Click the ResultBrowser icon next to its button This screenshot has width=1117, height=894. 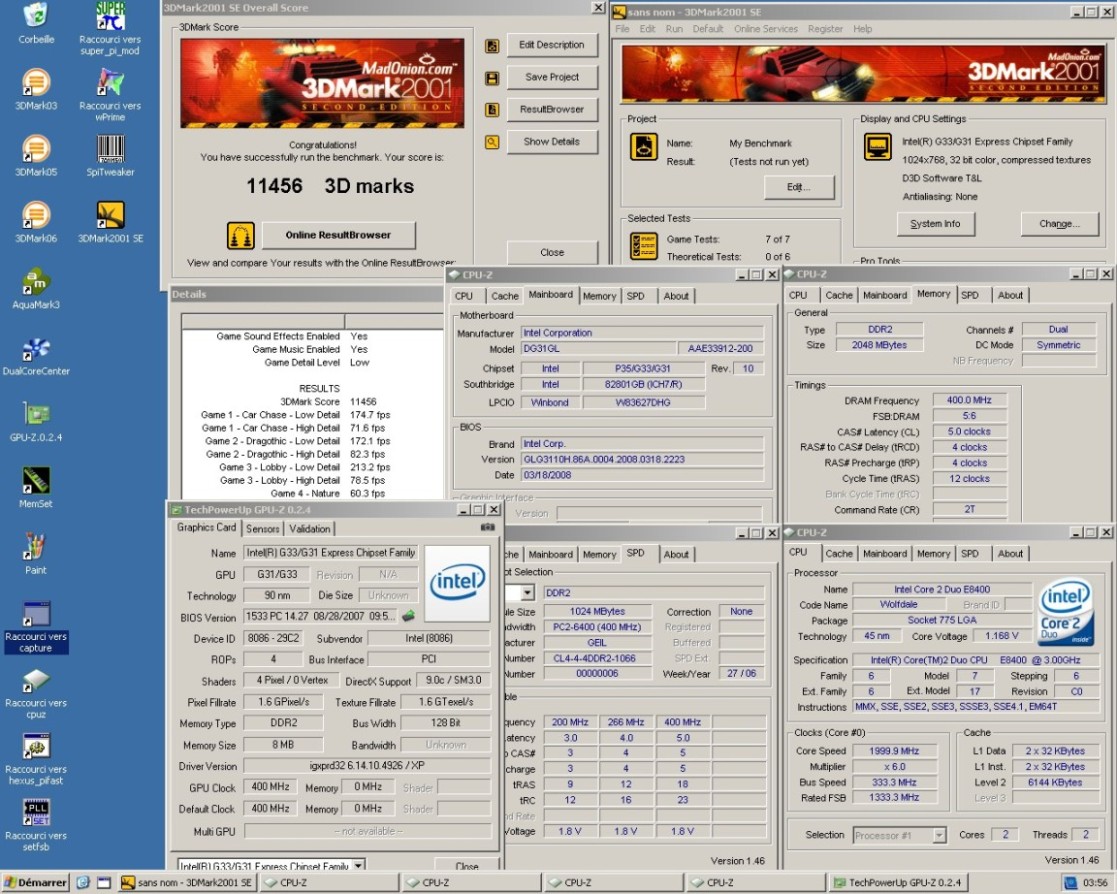(x=492, y=110)
